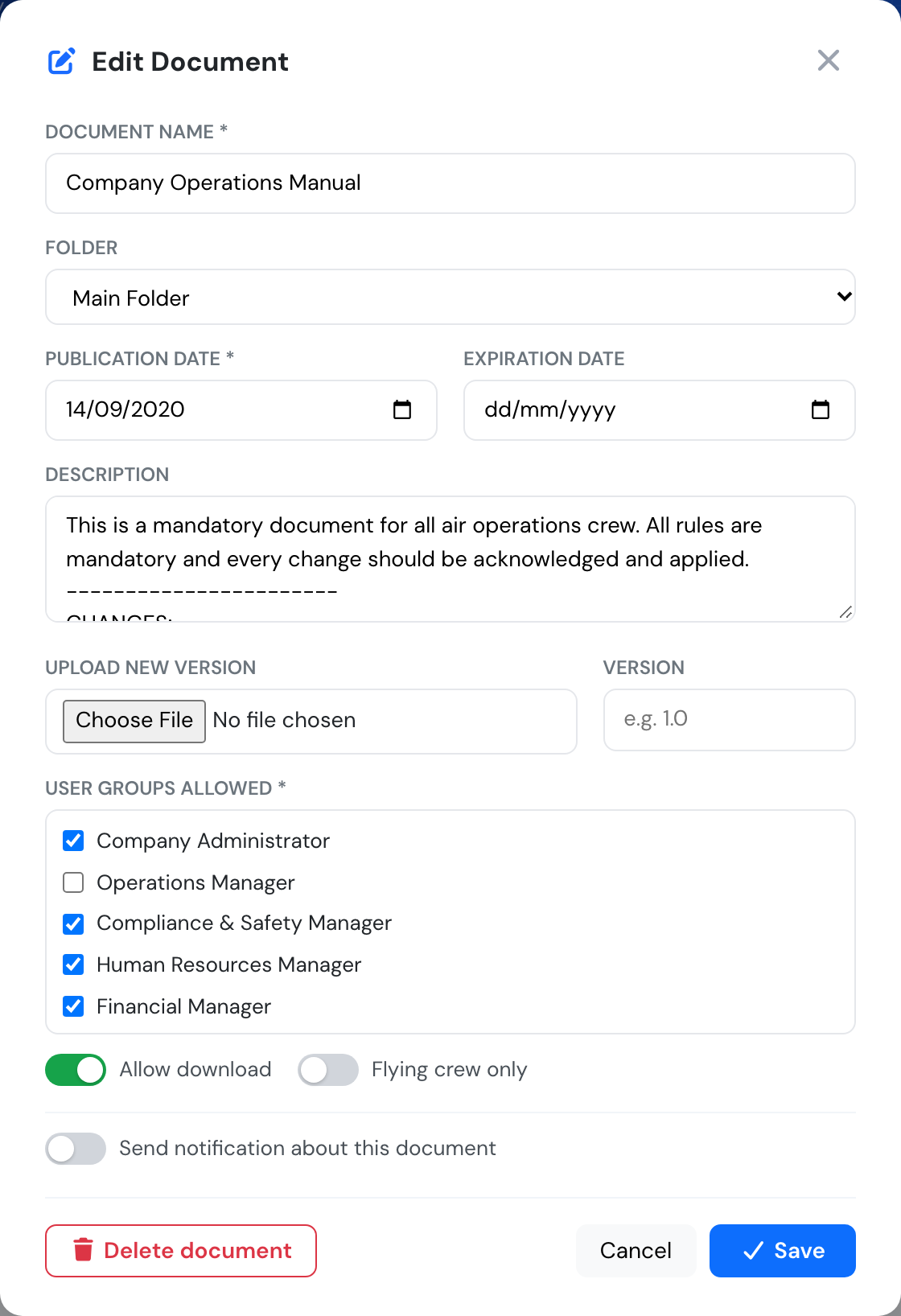Click the 'UPLOAD NEW VERSION' label

pos(150,668)
